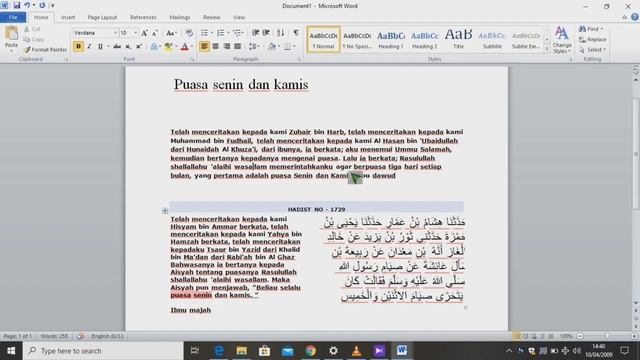
Task: Apply red font color
Action: click(x=184, y=47)
